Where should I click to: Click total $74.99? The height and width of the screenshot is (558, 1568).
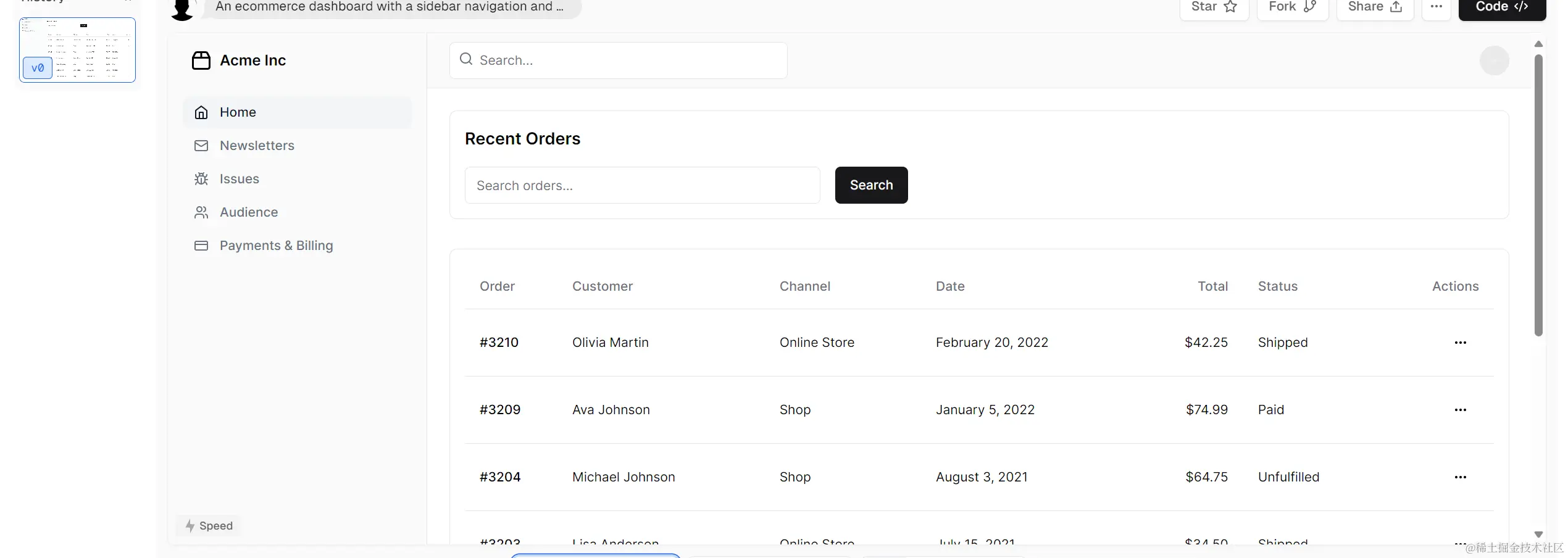click(x=1207, y=410)
